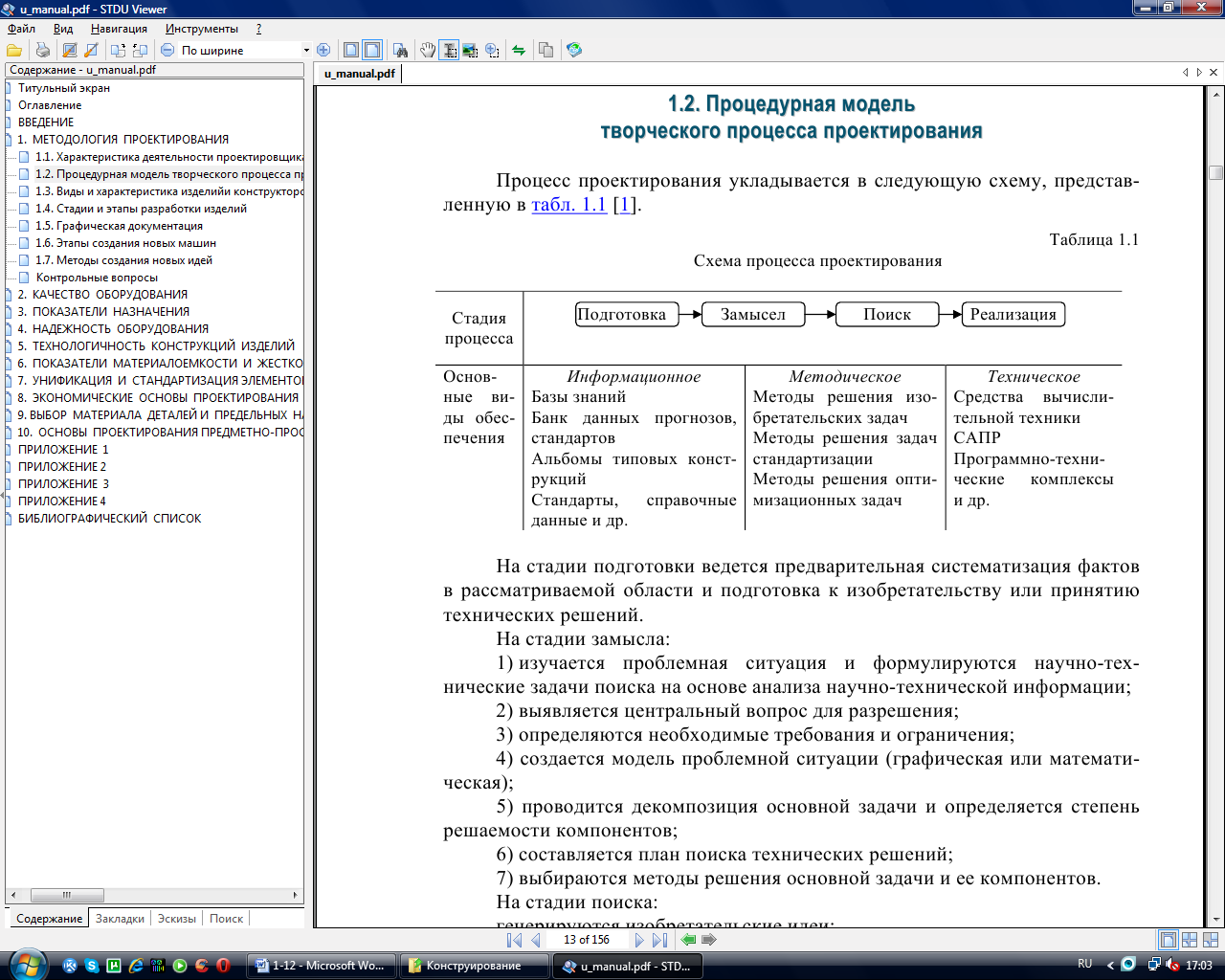Go to the last page
This screenshot has height=980, width=1225.
659,940
